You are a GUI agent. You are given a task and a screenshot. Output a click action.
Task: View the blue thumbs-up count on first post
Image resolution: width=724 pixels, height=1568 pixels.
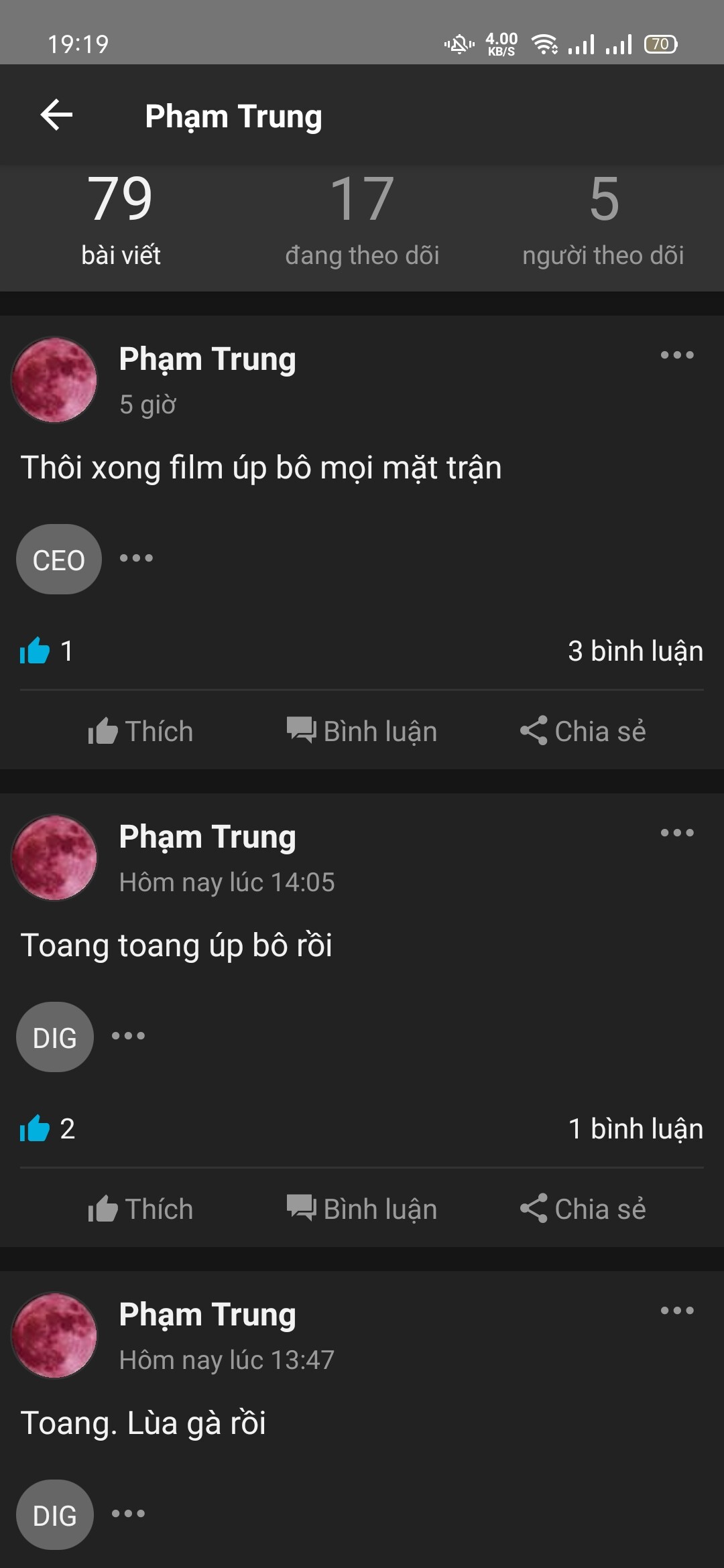(47, 651)
